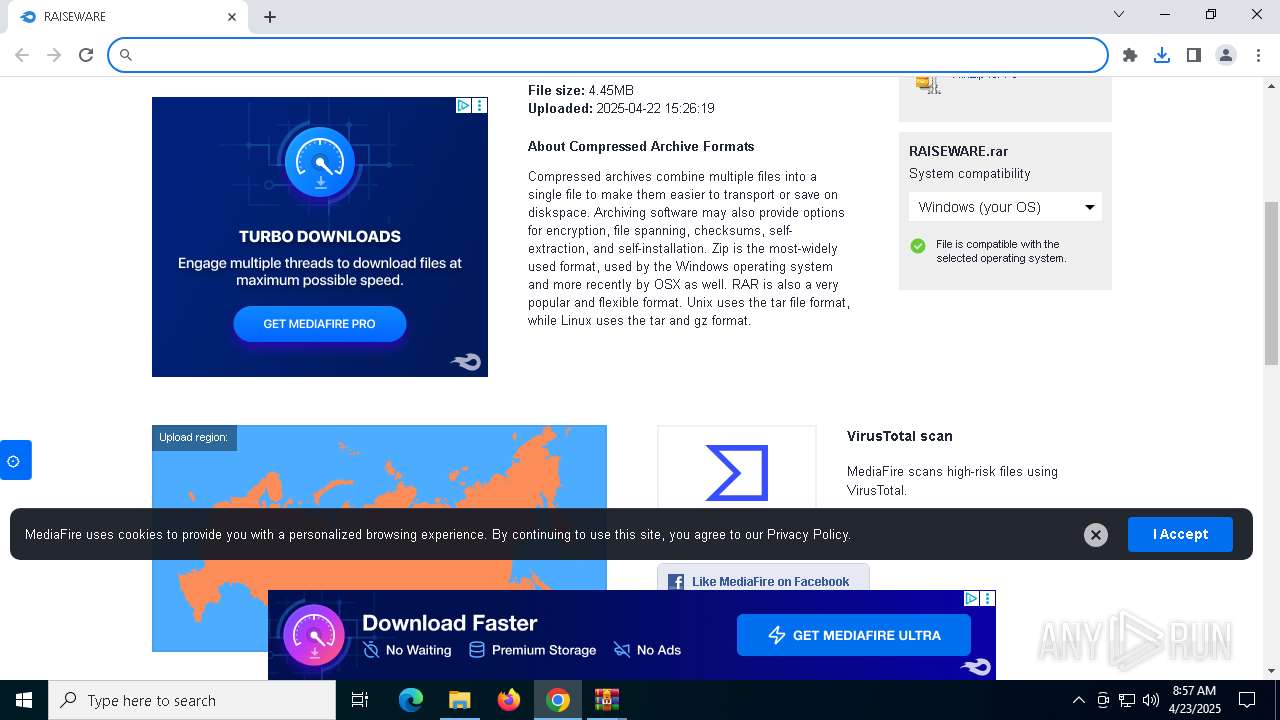Open the Windows Start menu

(24, 700)
